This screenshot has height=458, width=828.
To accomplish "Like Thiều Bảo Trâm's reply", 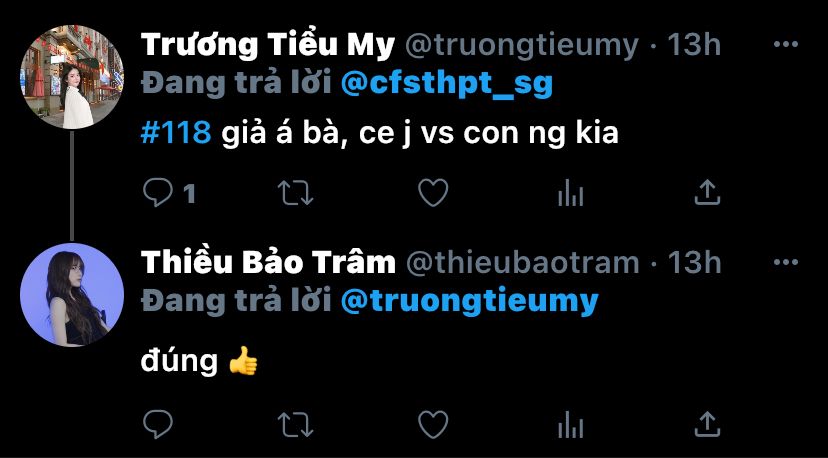I will click(433, 425).
